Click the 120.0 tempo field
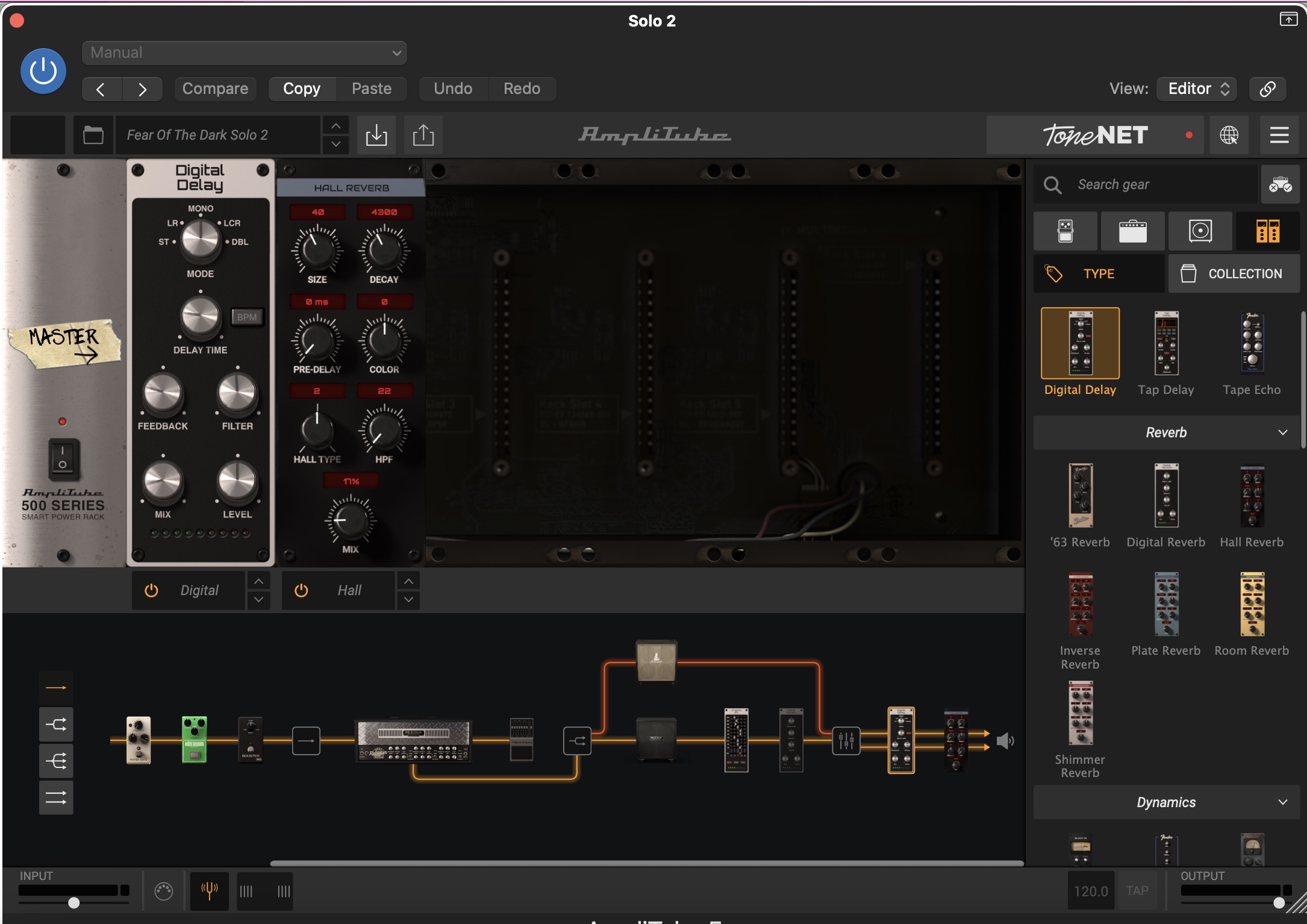The width and height of the screenshot is (1307, 924). click(x=1090, y=891)
